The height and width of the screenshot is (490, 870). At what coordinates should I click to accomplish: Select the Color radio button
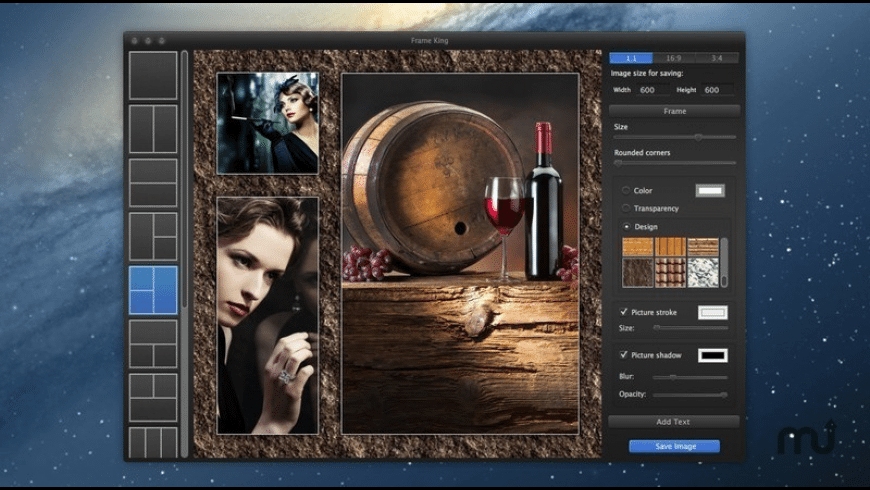626,190
